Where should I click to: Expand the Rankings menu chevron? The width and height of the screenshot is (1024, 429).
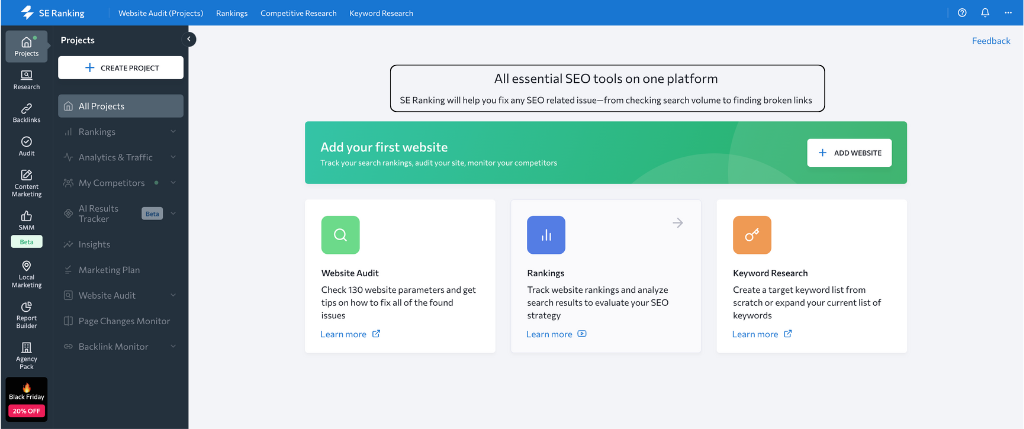point(173,131)
